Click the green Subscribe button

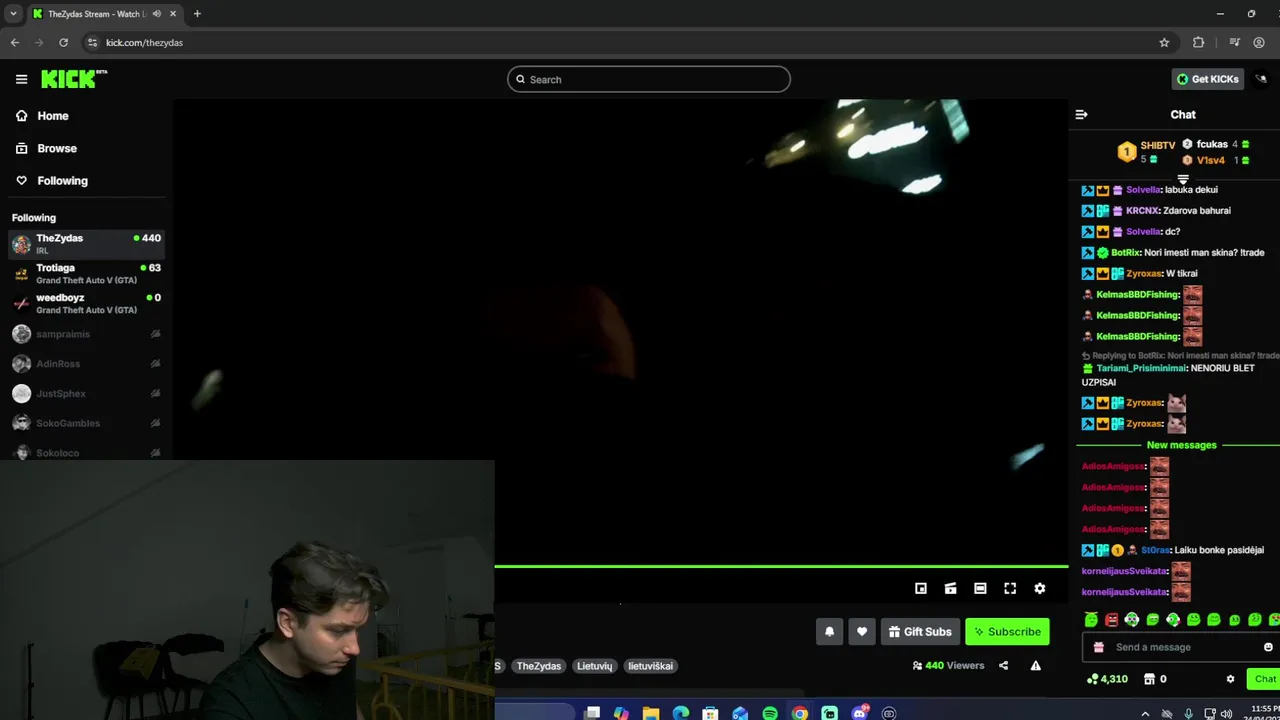(1007, 631)
